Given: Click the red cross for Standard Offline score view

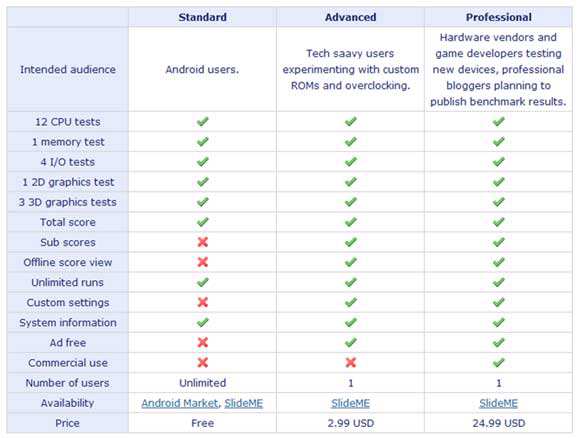Looking at the screenshot, I should (x=203, y=262).
